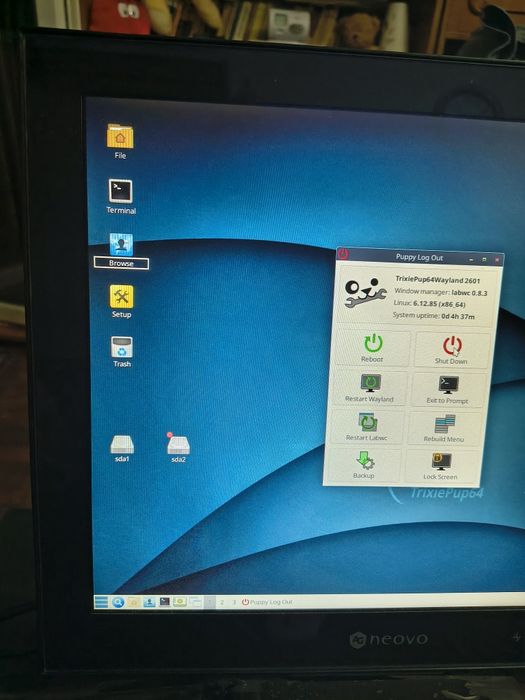525x700 pixels.
Task: Click the 'labwc 0.8.3' window manager text
Action: tap(469, 293)
